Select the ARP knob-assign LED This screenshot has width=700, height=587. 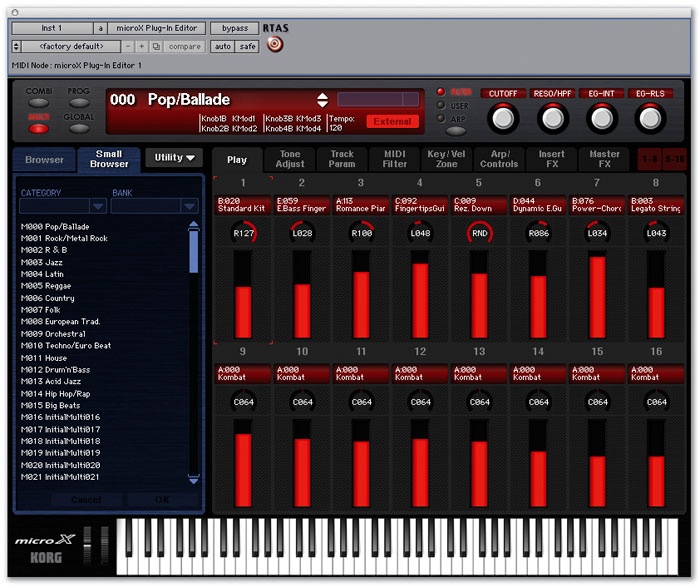pos(441,118)
